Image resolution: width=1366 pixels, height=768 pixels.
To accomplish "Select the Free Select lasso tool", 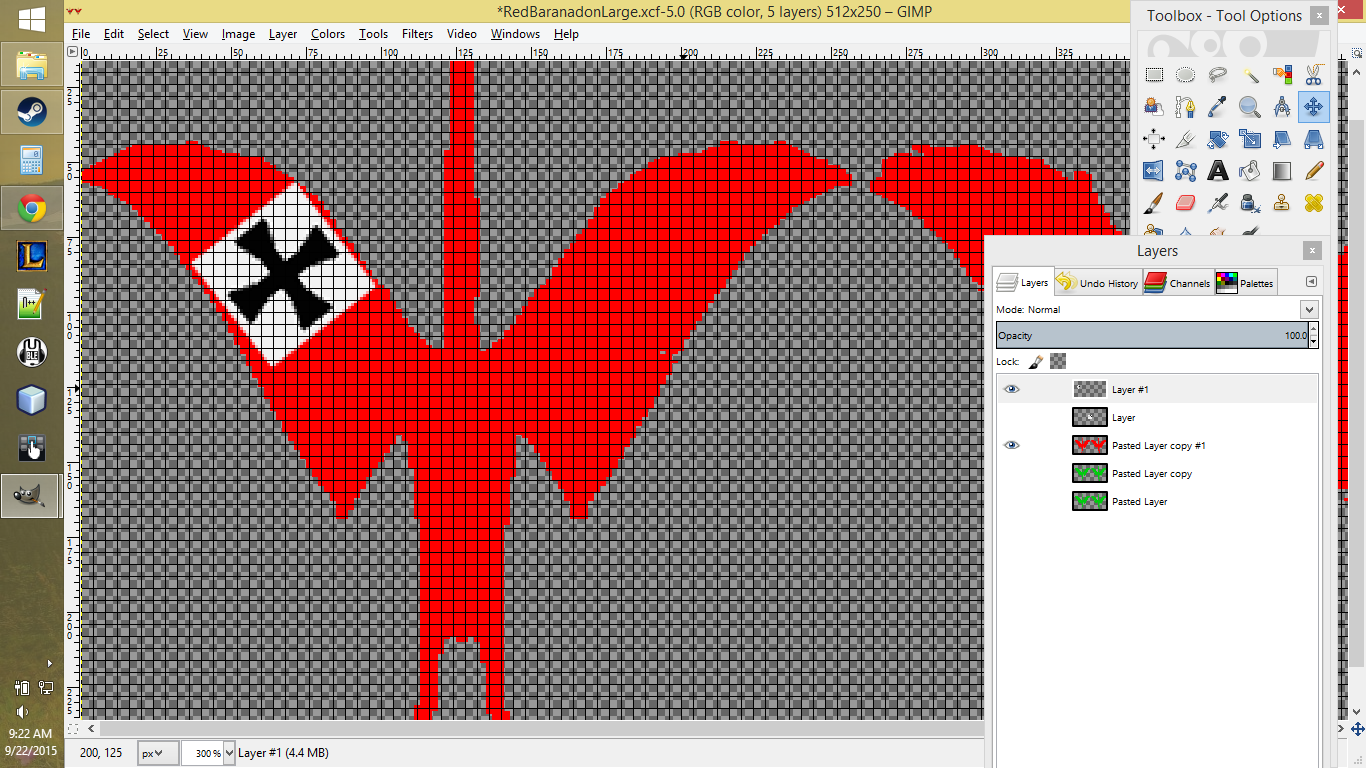I will [1218, 74].
